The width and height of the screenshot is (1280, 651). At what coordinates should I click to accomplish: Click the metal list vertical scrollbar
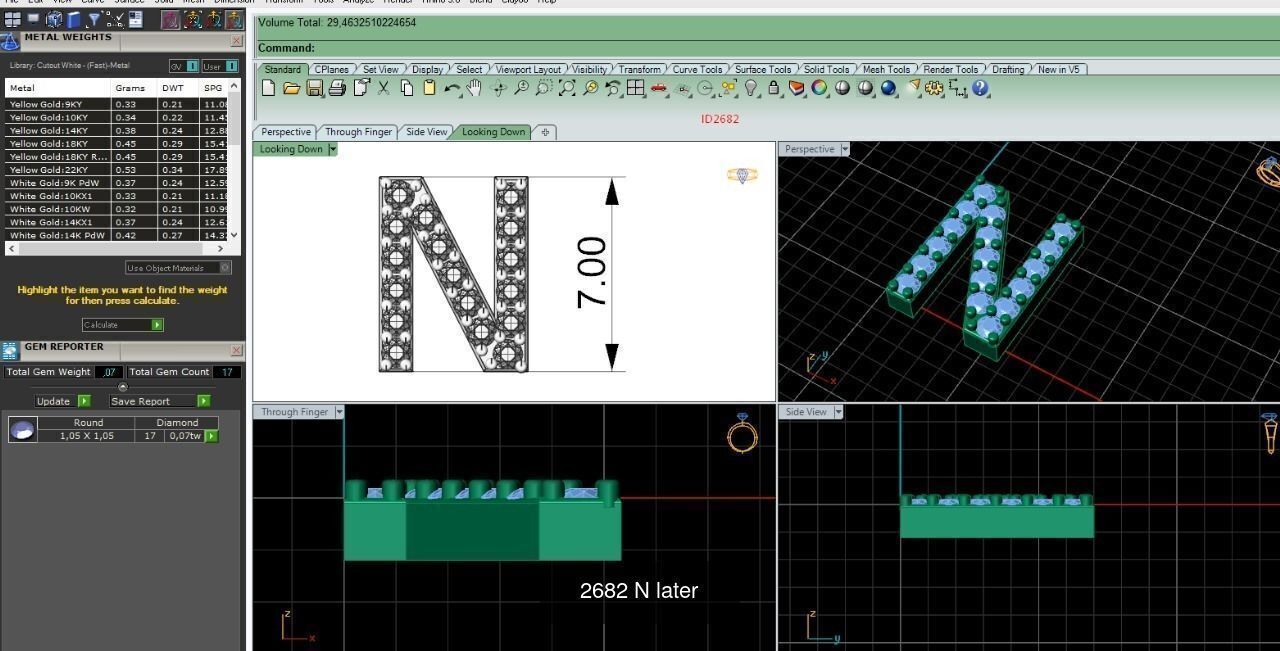coord(235,160)
